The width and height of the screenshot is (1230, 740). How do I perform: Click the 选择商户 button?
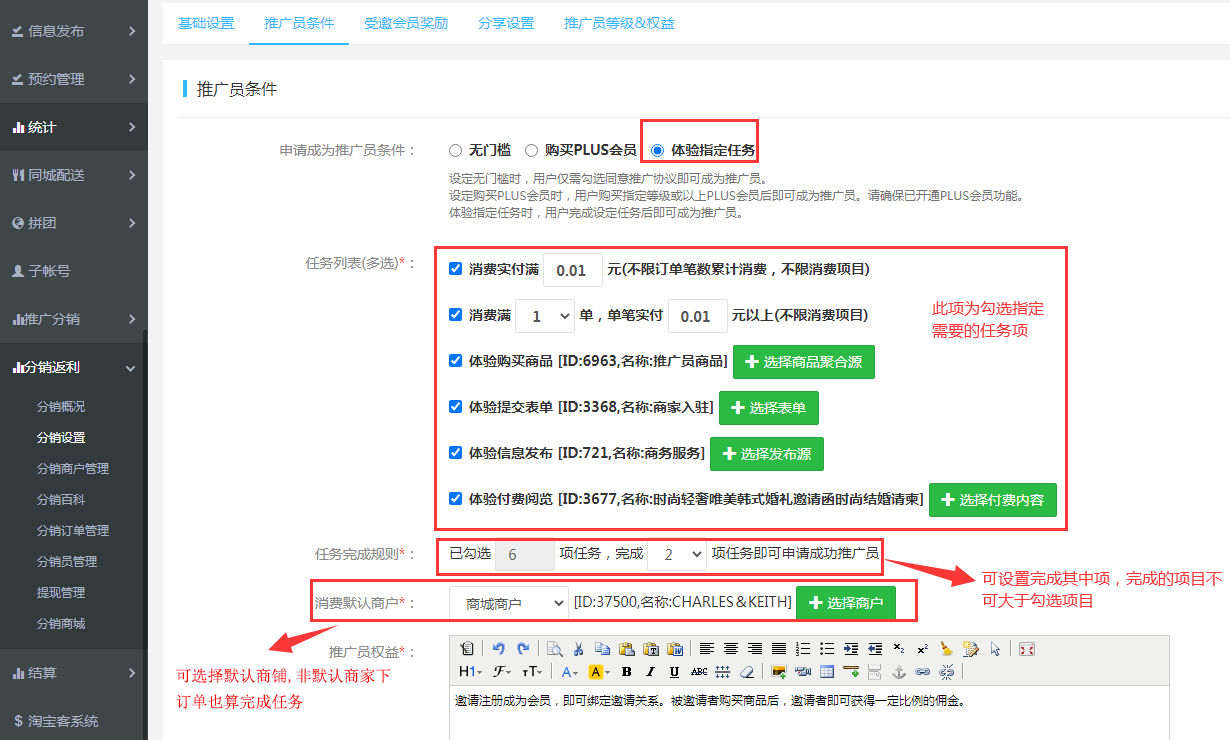(x=845, y=603)
